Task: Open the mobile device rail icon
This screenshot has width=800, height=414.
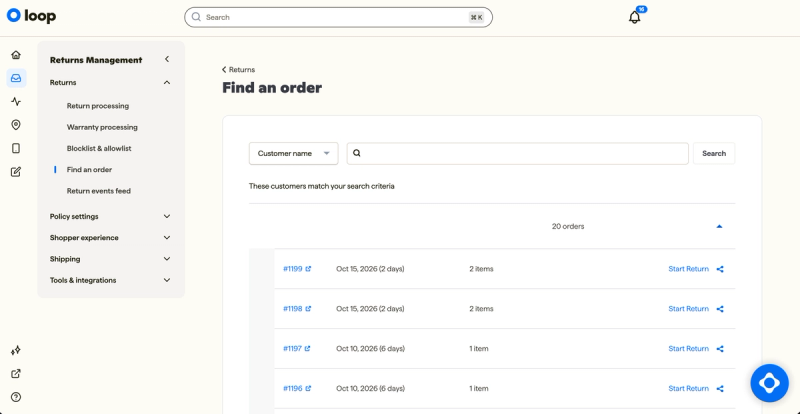Action: point(16,149)
